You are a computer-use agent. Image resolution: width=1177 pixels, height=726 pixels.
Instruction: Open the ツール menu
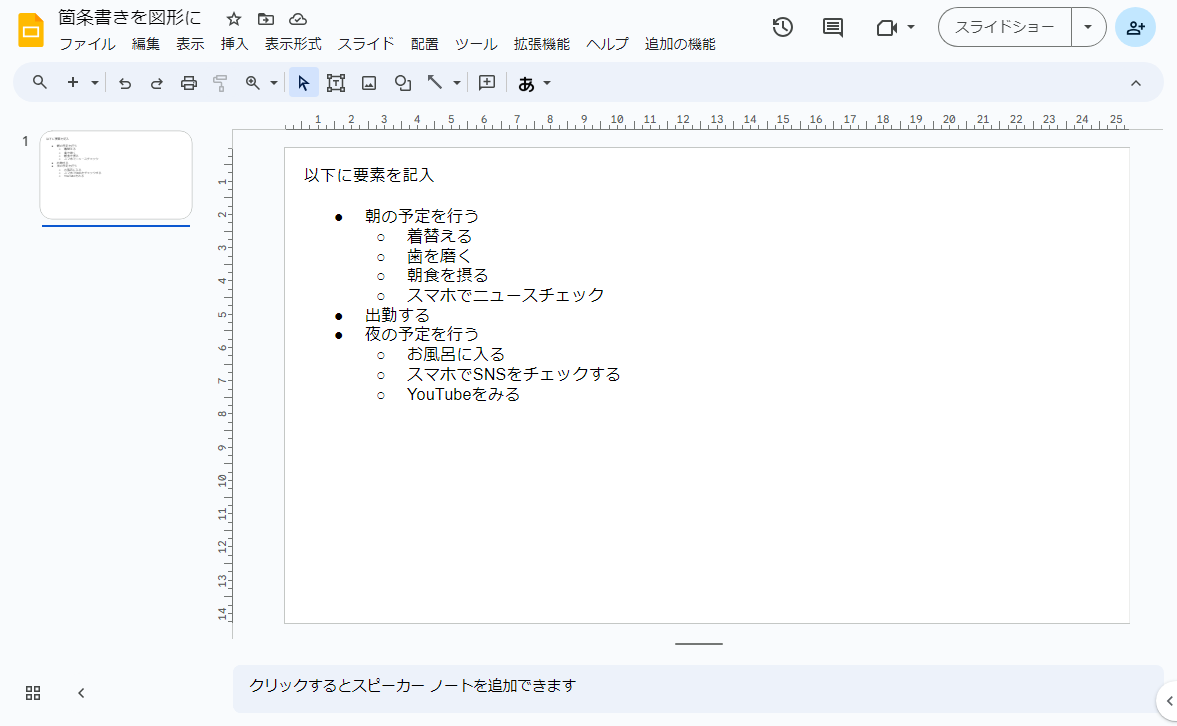click(476, 44)
